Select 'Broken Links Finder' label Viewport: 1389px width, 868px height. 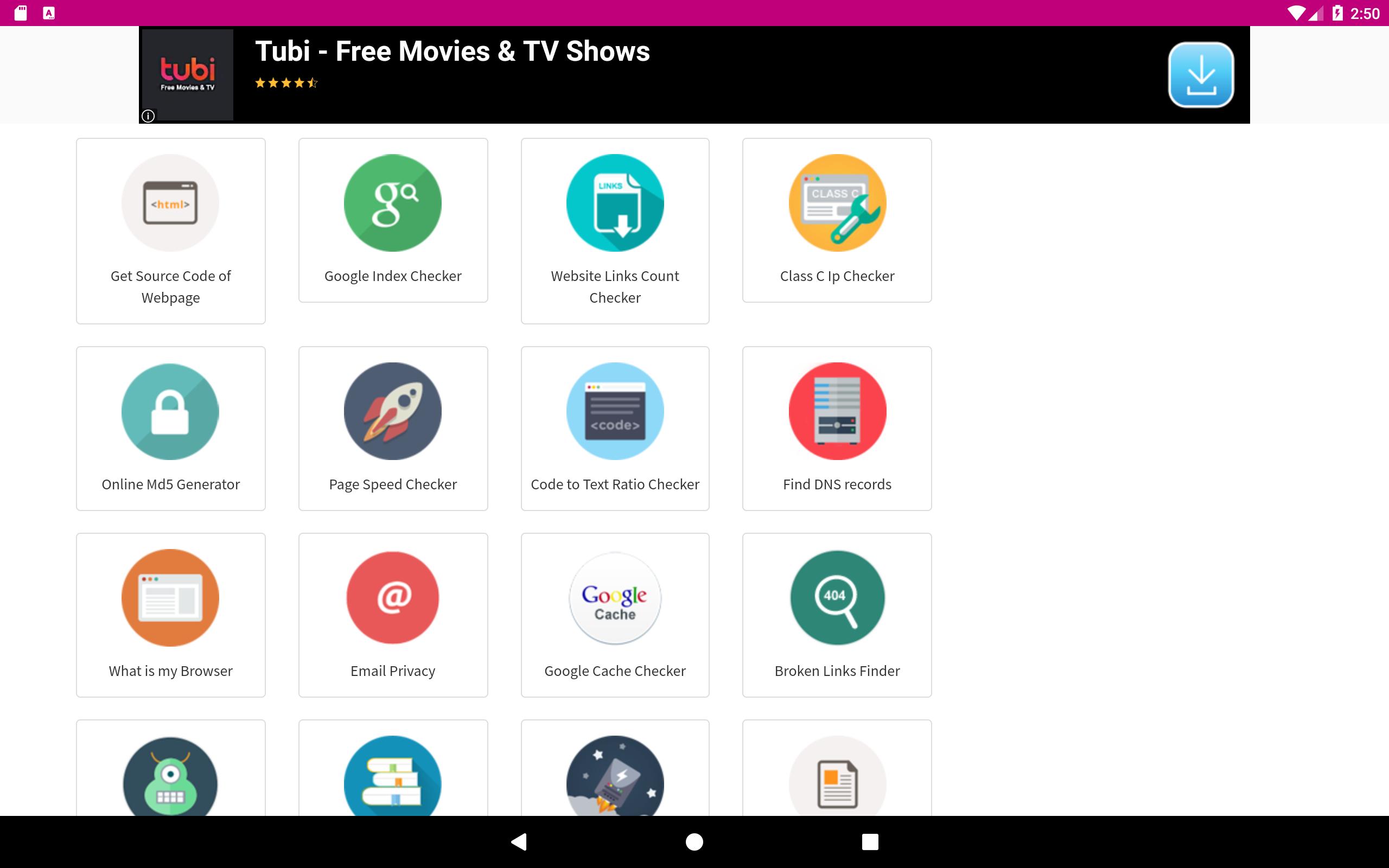click(837, 671)
